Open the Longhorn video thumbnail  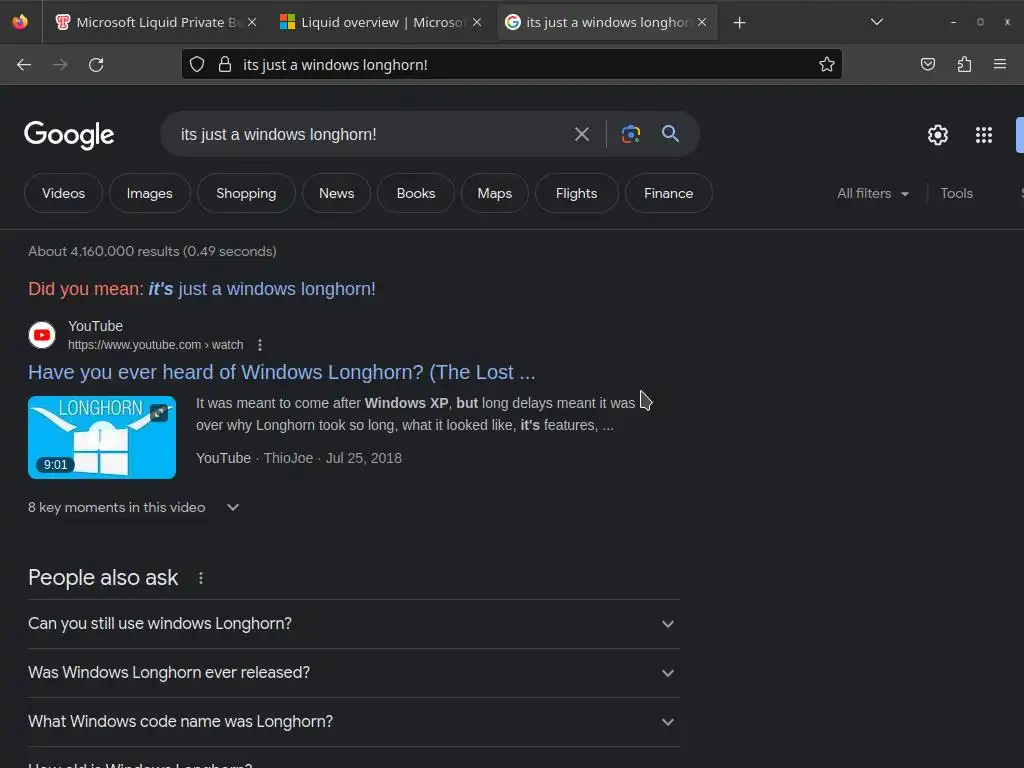click(x=102, y=438)
